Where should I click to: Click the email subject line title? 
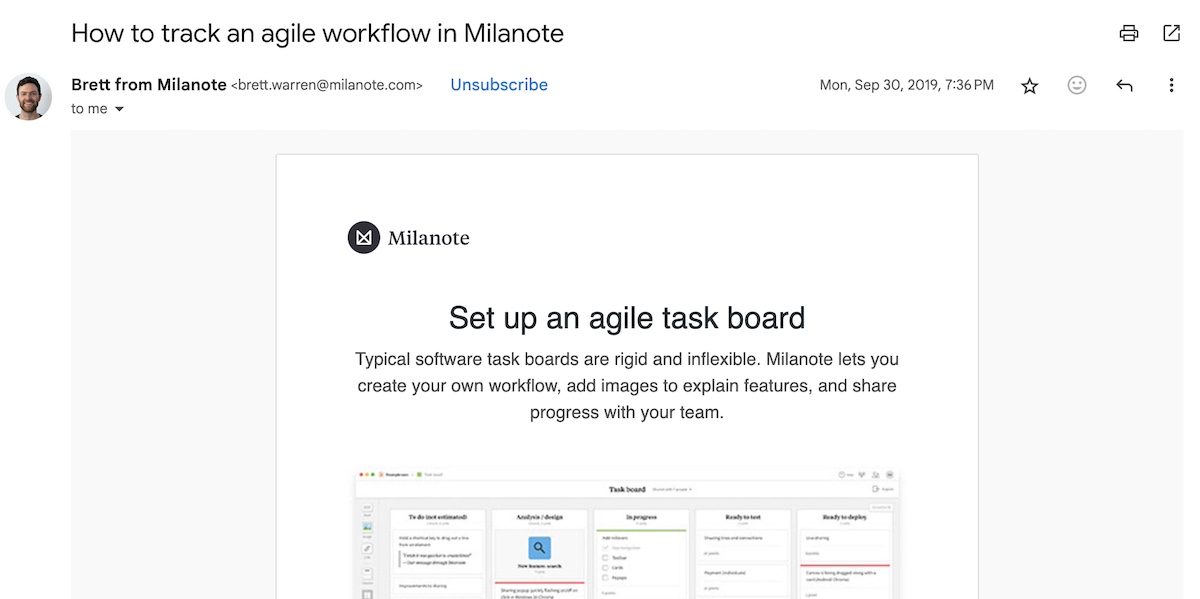point(317,33)
